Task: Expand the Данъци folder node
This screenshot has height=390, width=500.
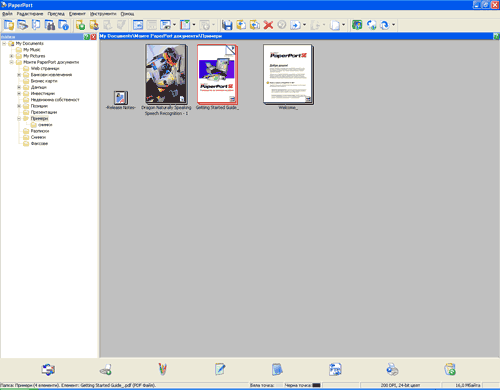Action: click(19, 87)
